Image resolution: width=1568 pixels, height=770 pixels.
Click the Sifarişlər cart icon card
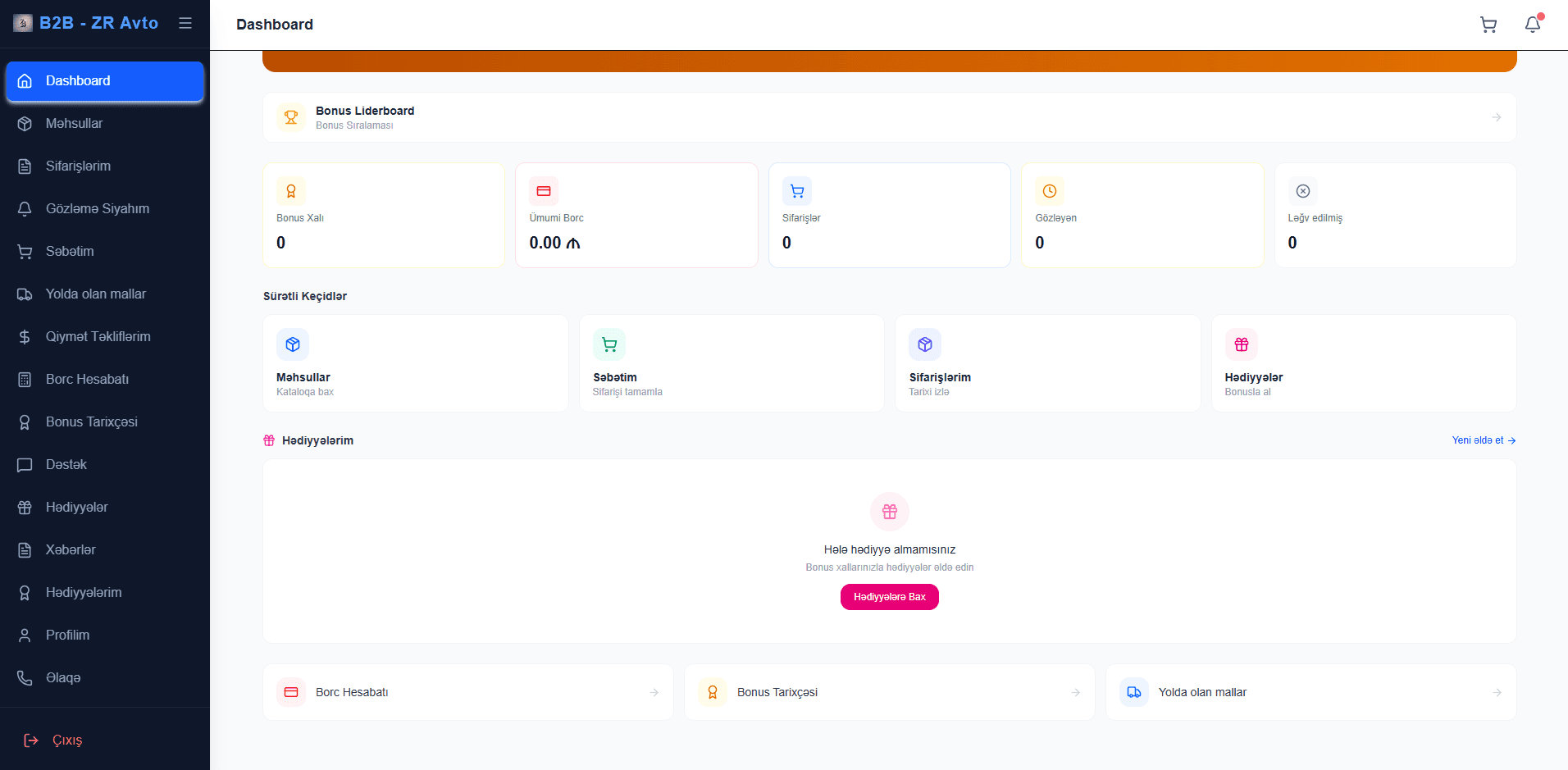[797, 191]
